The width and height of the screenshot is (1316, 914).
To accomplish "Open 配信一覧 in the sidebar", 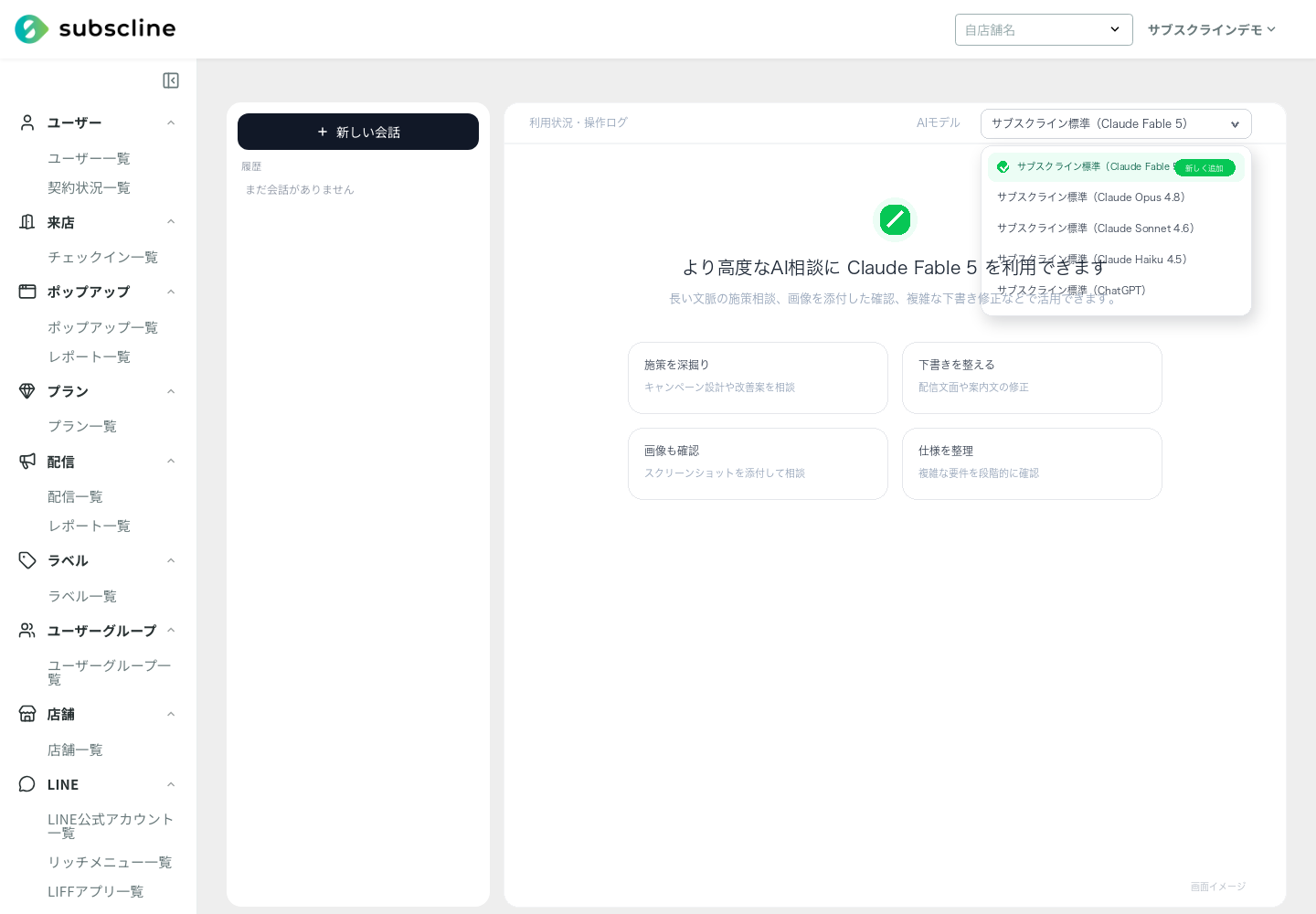I will point(75,496).
